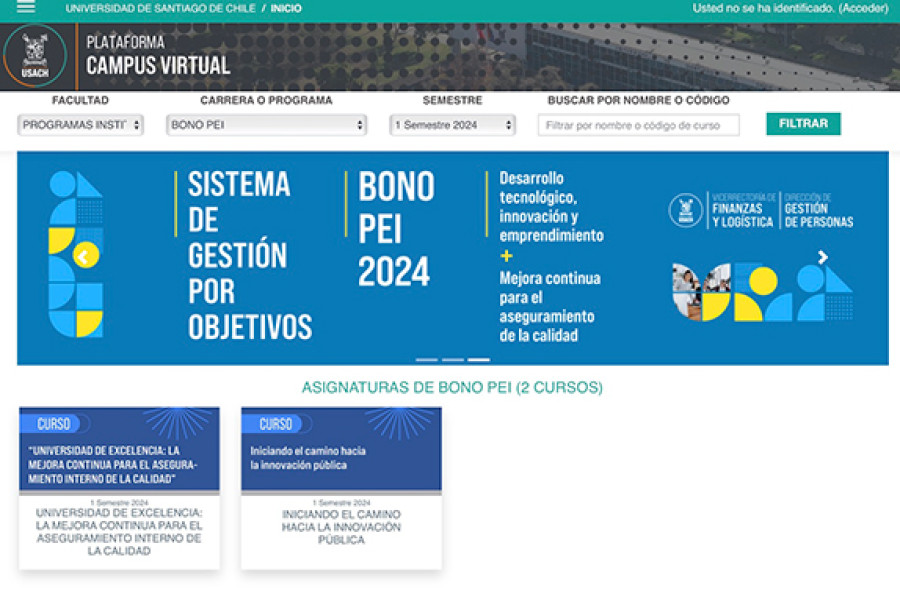Activate the third carousel indicator dot
This screenshot has width=900, height=600.
480,360
